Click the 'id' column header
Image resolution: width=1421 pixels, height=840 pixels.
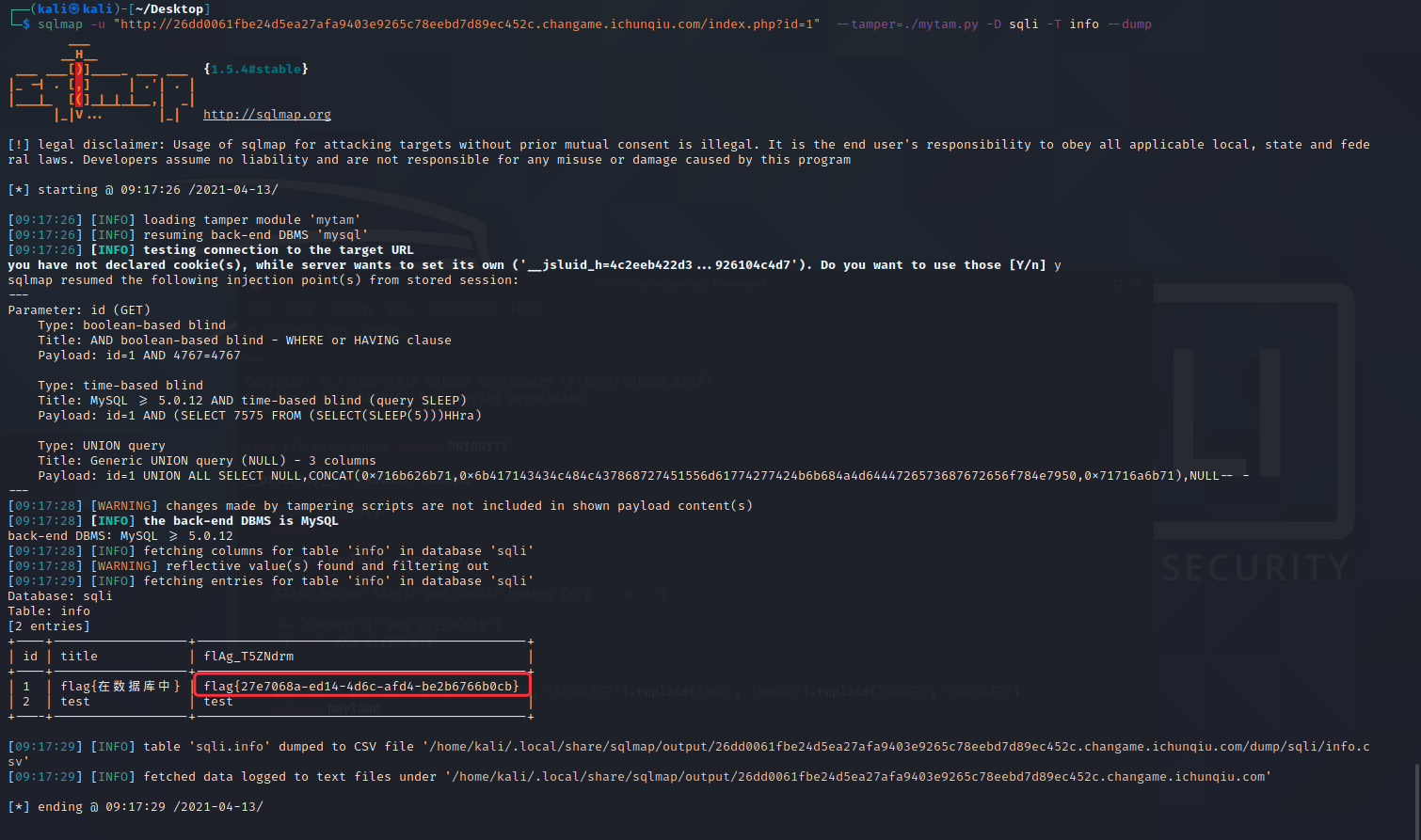click(30, 657)
